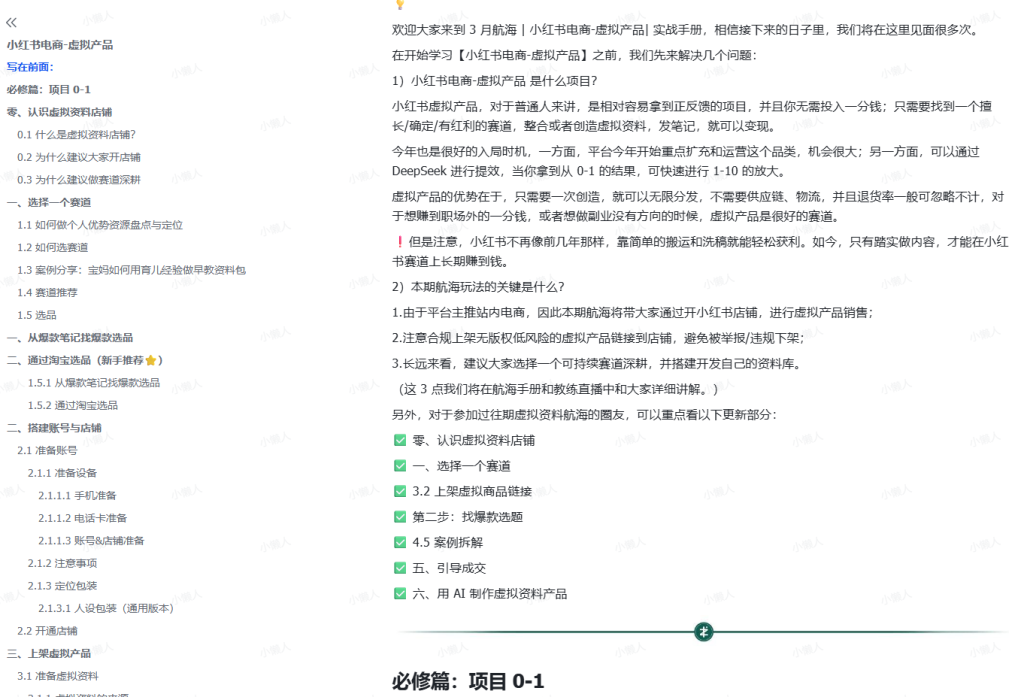Open 2.1.1.2 电话卡准备 in outline
This screenshot has width=1024, height=697.
[82, 517]
